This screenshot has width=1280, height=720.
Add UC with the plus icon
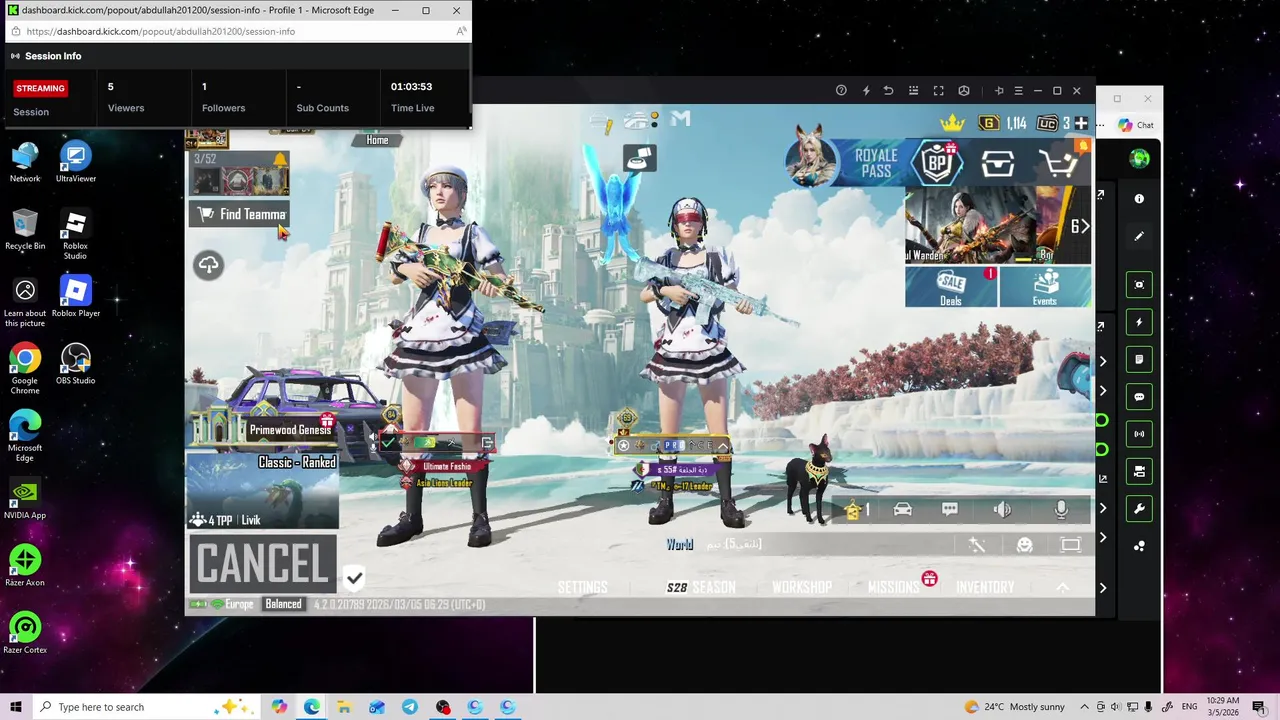[1081, 123]
